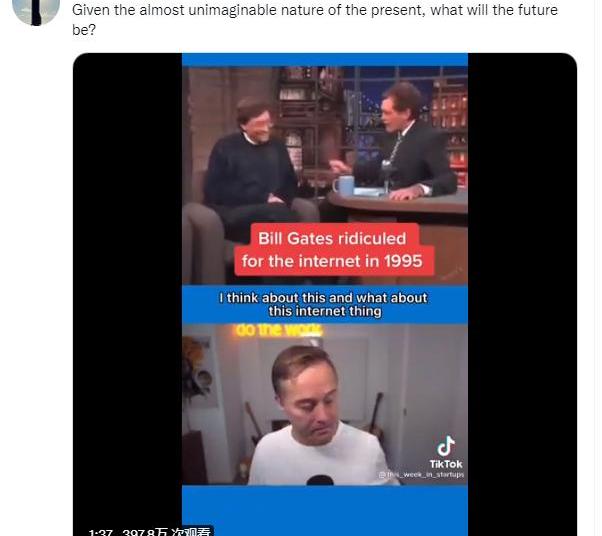
Task: Click the 'this internet thing' subtitle text
Action: click(325, 311)
